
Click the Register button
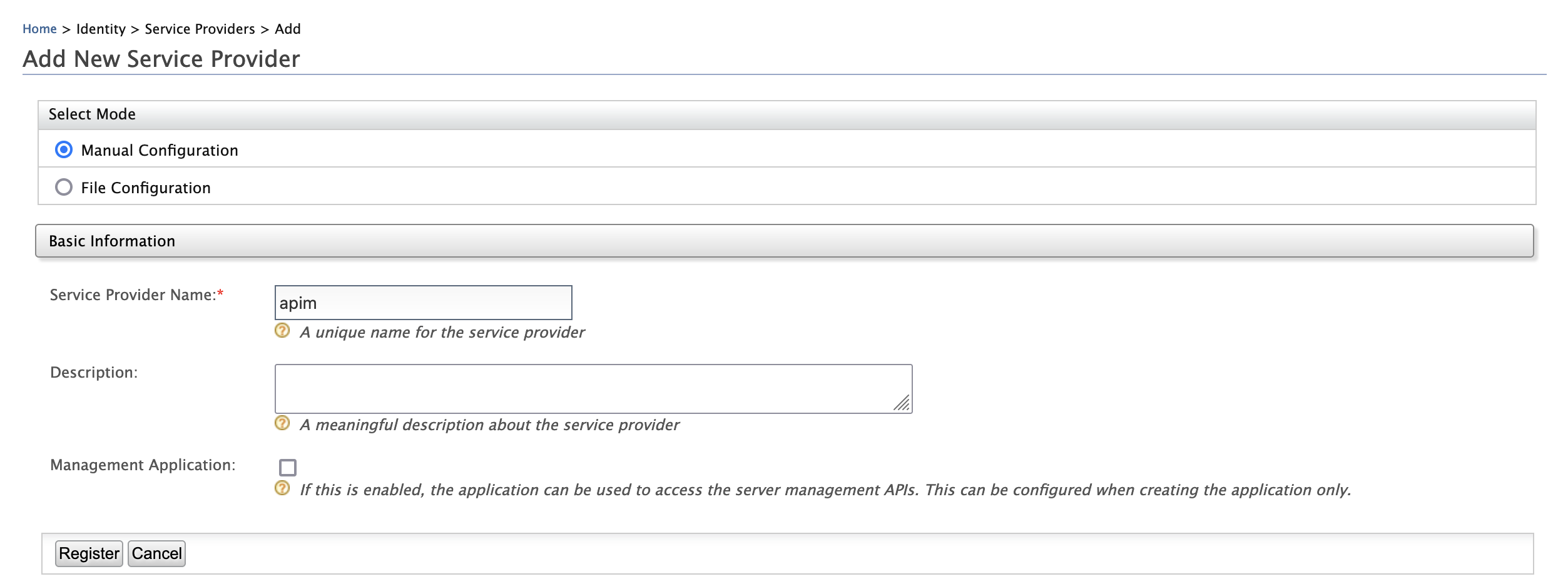[x=89, y=553]
